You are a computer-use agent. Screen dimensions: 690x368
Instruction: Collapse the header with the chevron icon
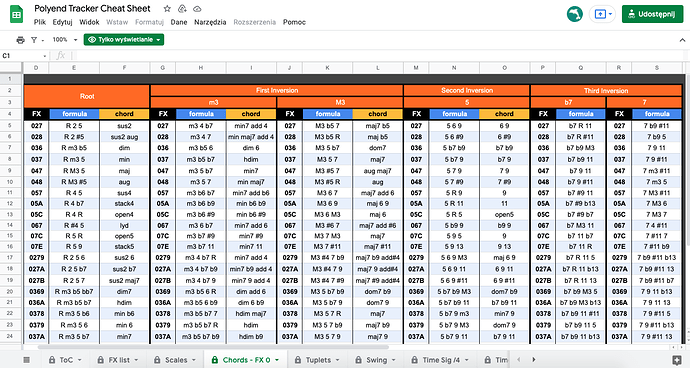(682, 40)
